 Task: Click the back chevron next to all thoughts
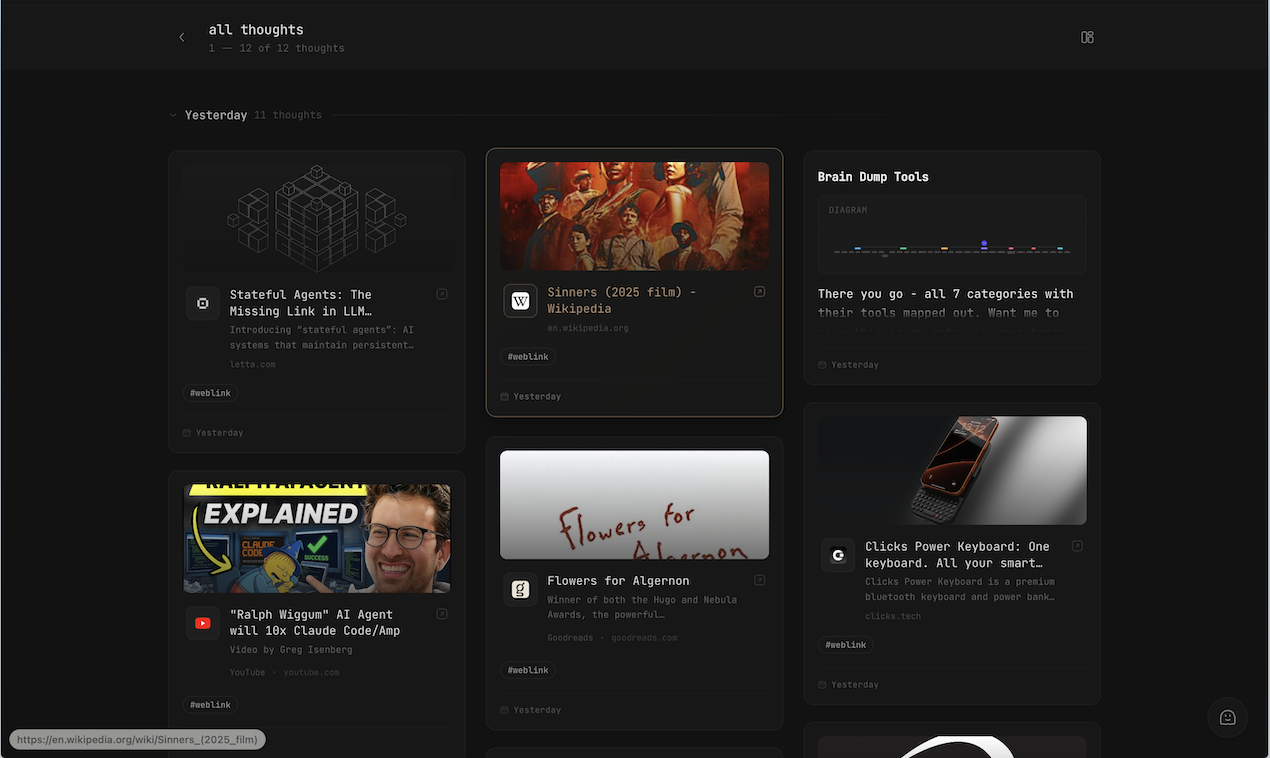181,36
